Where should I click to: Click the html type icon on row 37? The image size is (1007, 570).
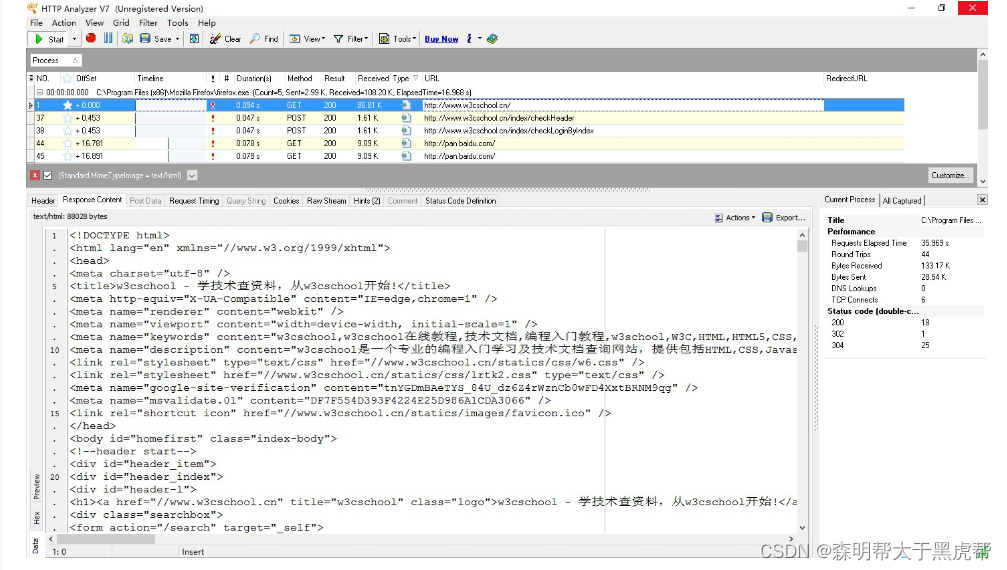pos(406,118)
